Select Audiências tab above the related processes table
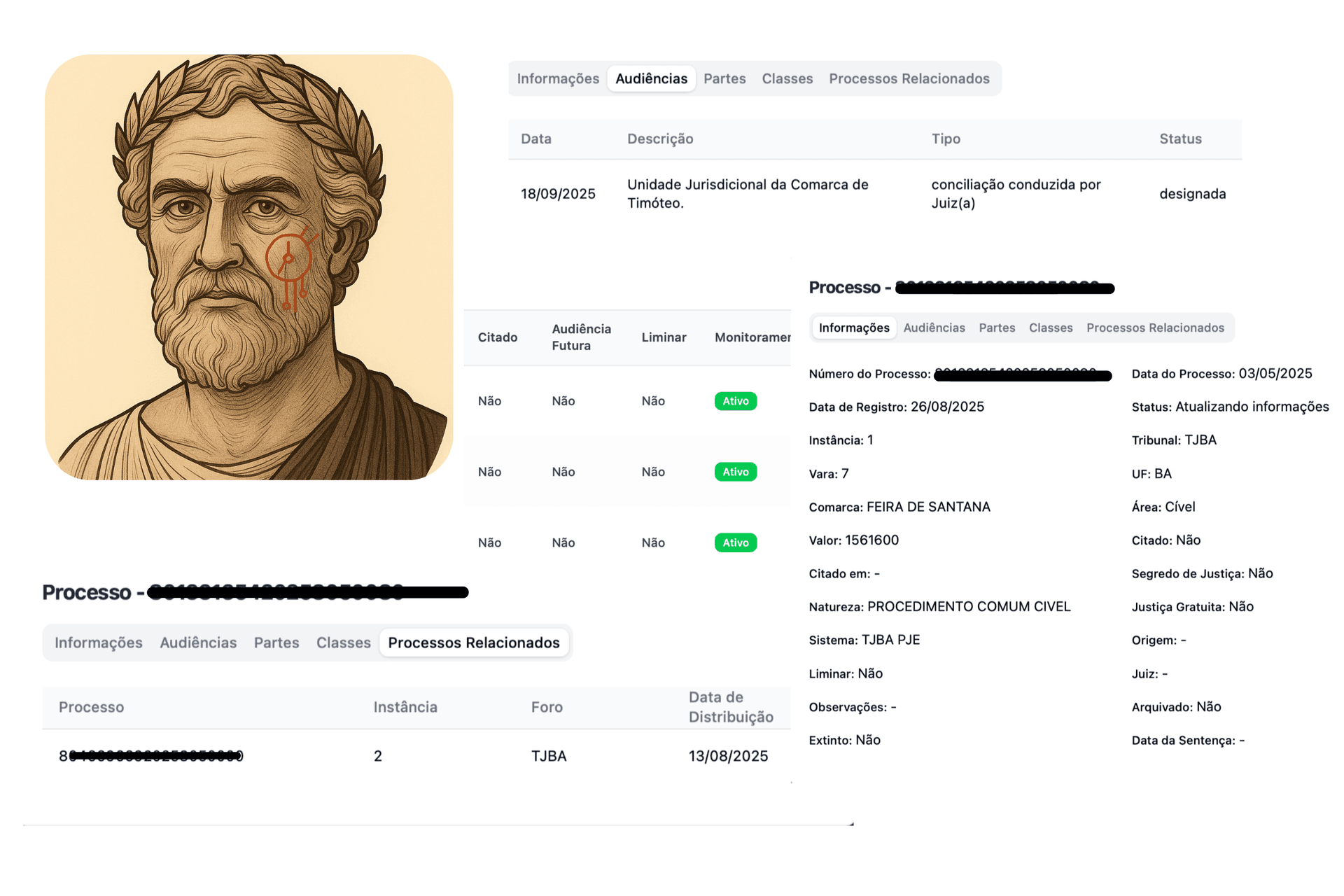The image size is (1344, 896). [x=198, y=643]
